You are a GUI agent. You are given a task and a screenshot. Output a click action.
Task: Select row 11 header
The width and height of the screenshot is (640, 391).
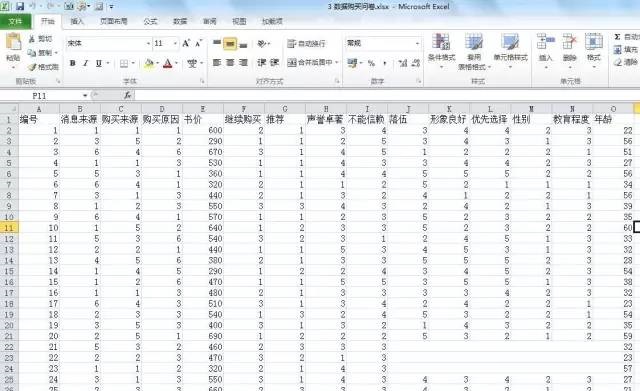coord(9,228)
